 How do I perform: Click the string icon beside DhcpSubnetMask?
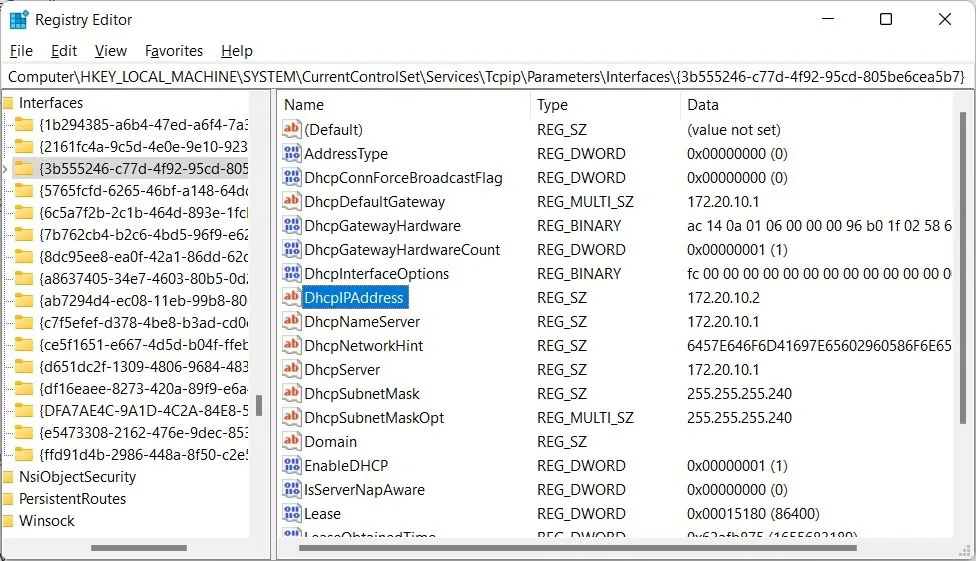point(291,393)
